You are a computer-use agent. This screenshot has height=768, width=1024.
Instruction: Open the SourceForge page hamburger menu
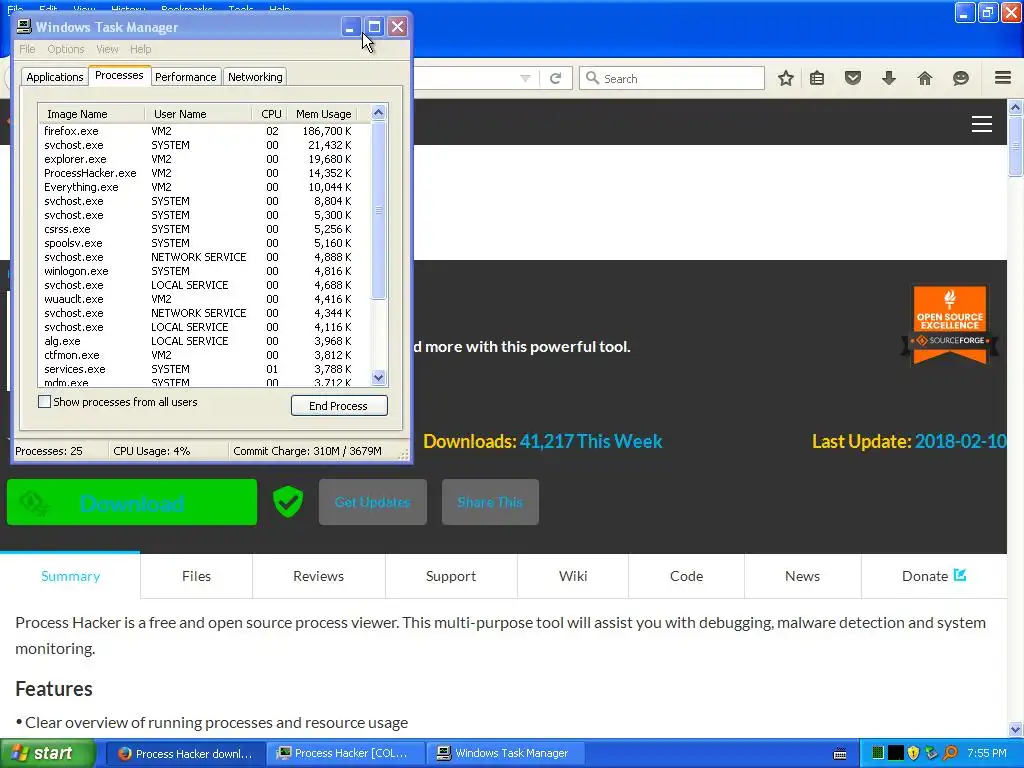[x=982, y=124]
